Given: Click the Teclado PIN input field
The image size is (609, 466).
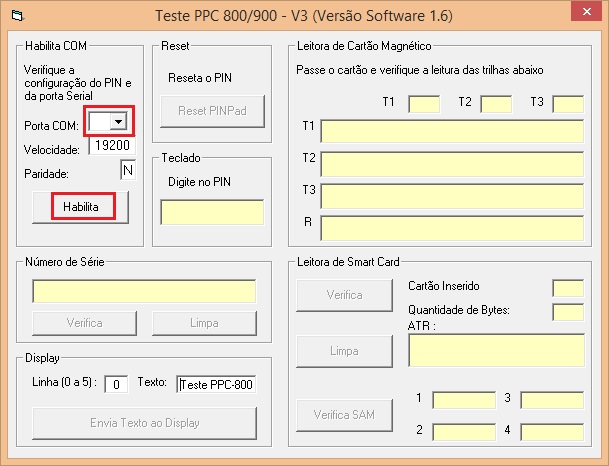Looking at the screenshot, I should click(212, 212).
